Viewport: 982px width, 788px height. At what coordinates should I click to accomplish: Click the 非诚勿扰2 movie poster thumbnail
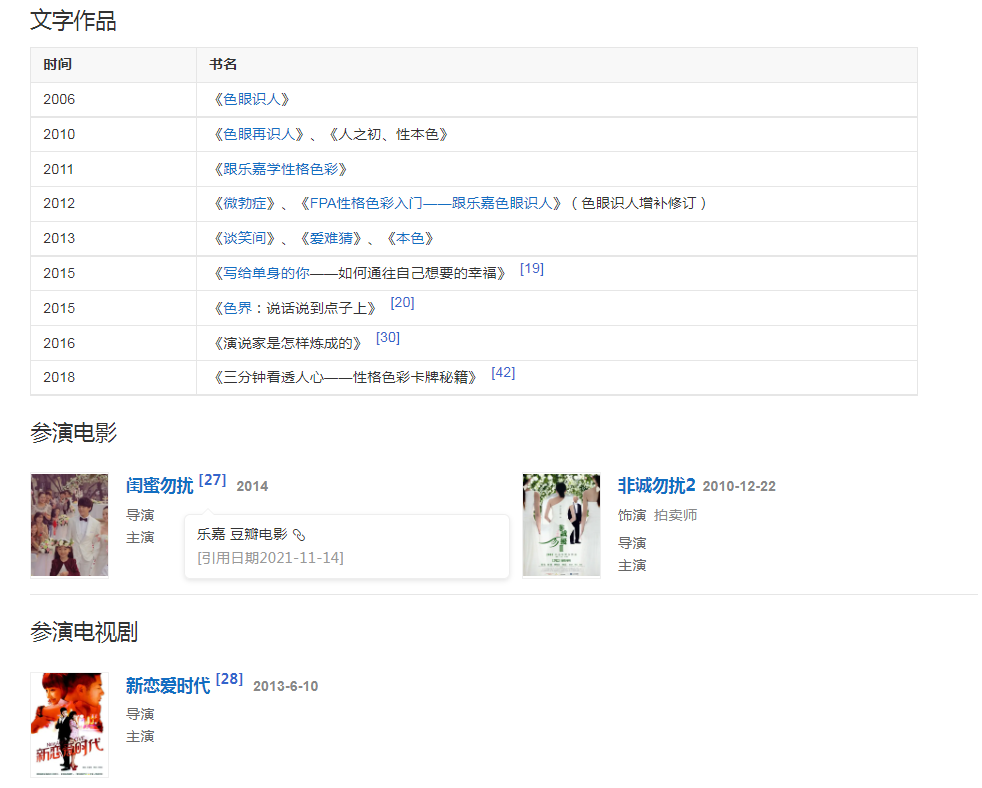click(561, 525)
